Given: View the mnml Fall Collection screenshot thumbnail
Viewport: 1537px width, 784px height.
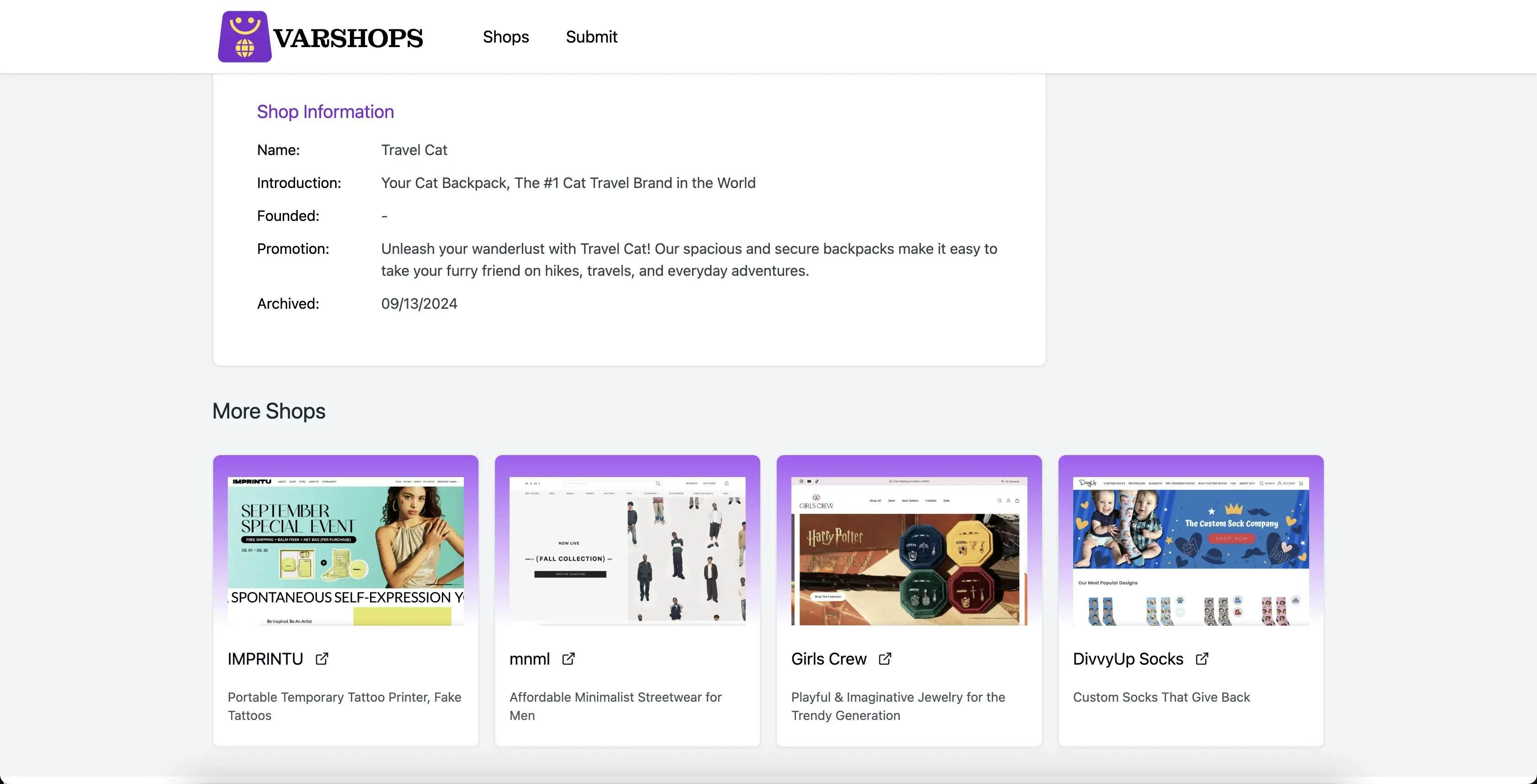Looking at the screenshot, I should (x=627, y=551).
